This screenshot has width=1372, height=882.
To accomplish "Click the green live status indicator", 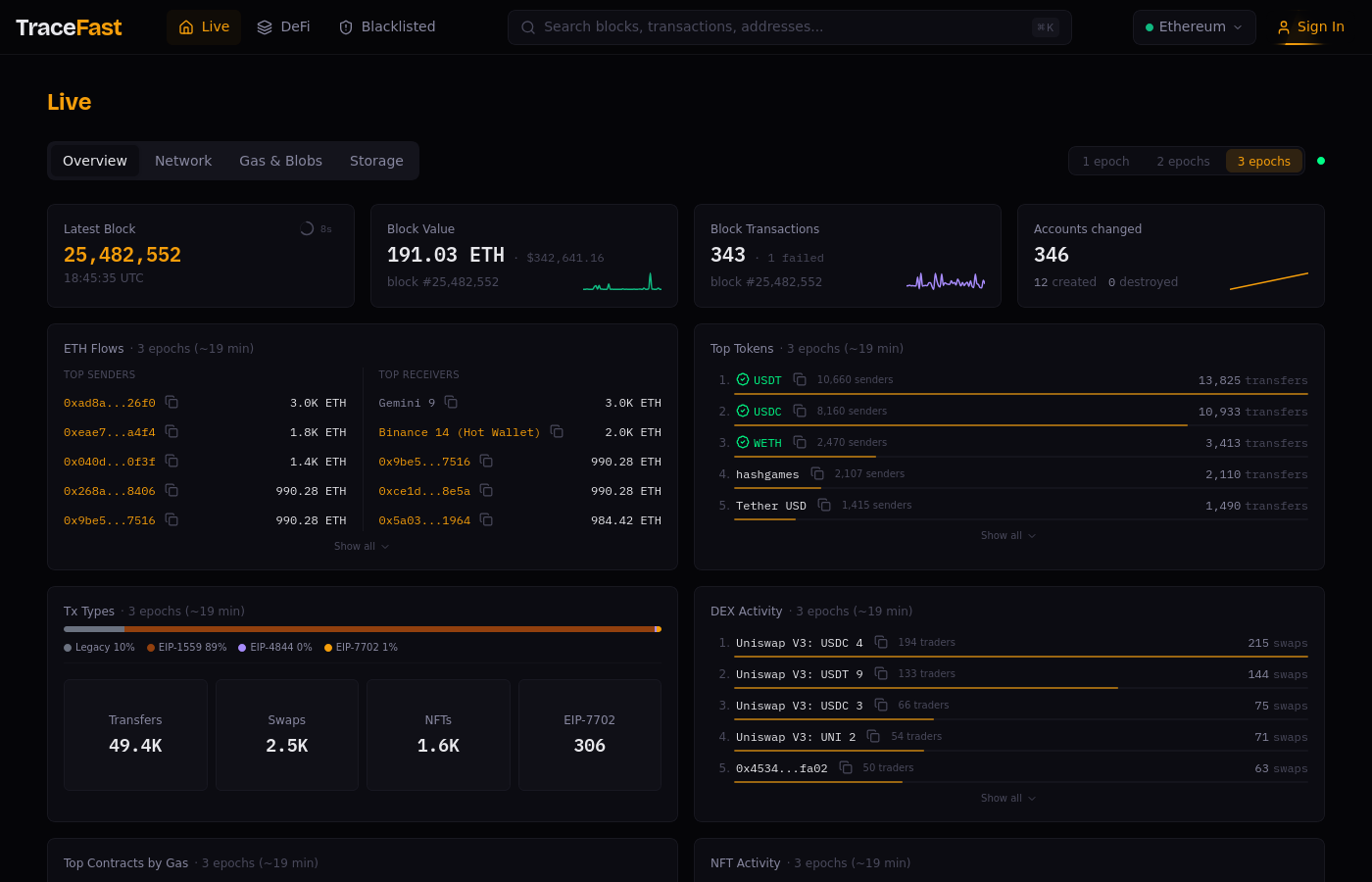I will [x=1321, y=161].
